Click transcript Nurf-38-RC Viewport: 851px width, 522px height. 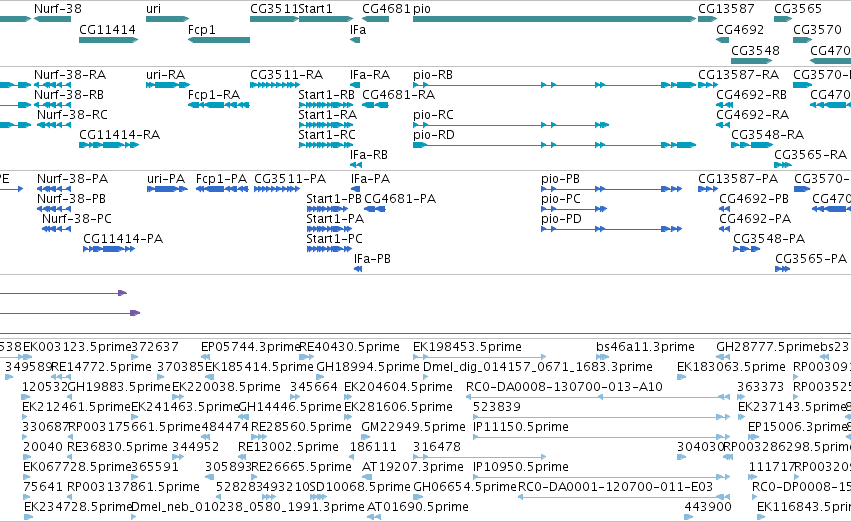coord(72,114)
